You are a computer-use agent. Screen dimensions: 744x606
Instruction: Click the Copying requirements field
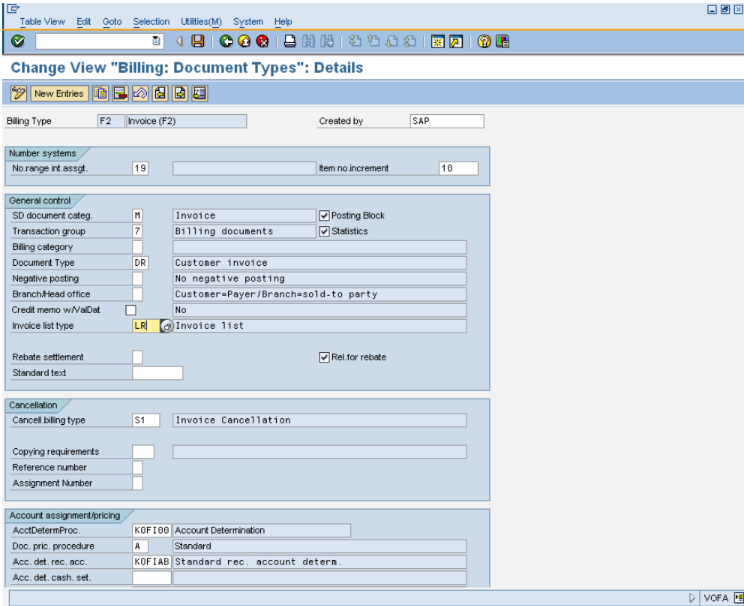(143, 452)
